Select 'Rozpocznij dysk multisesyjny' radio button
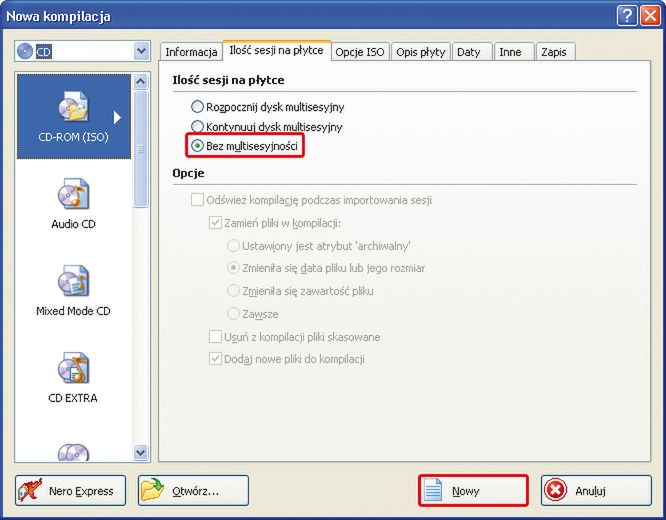The width and height of the screenshot is (666, 520). pyautogui.click(x=197, y=107)
